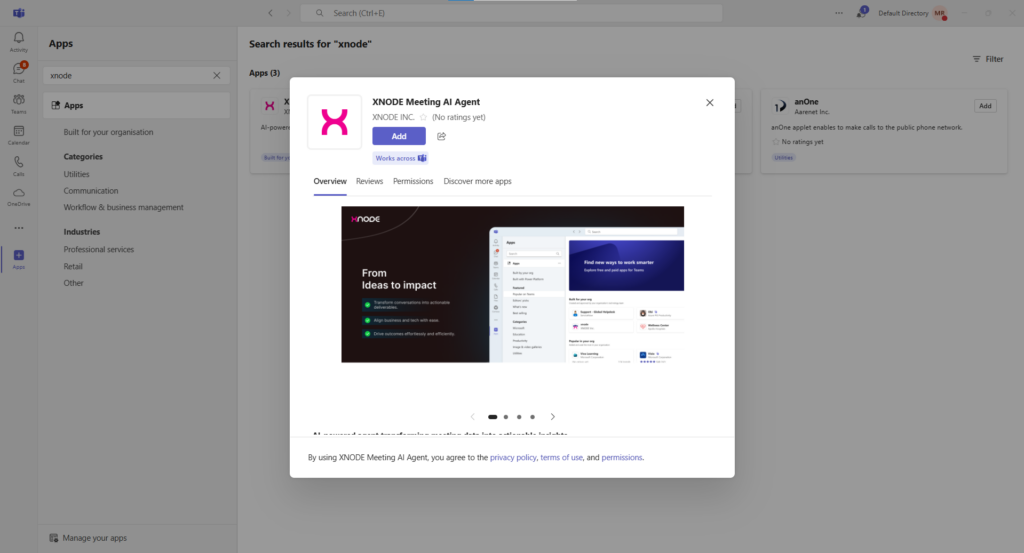Show the previous screenshot in carousel

coord(473,417)
